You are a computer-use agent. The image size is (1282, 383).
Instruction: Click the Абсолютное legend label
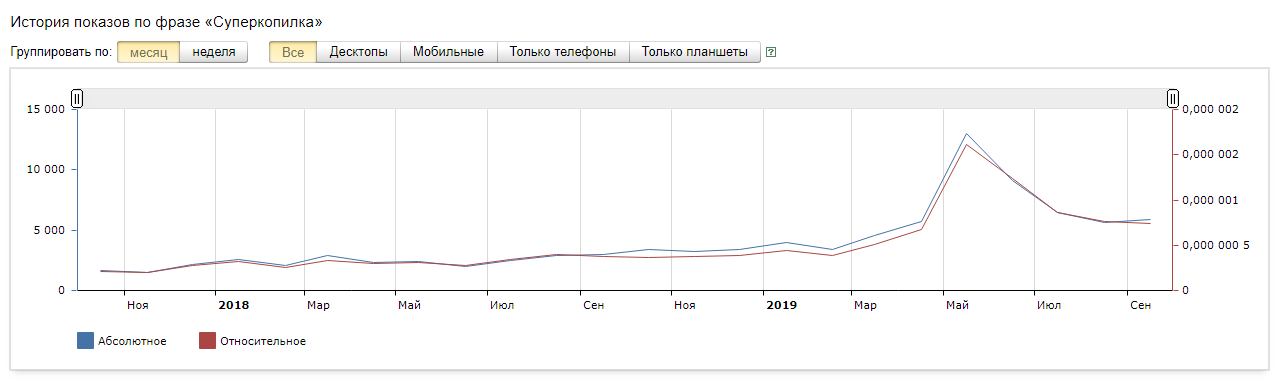tap(132, 342)
